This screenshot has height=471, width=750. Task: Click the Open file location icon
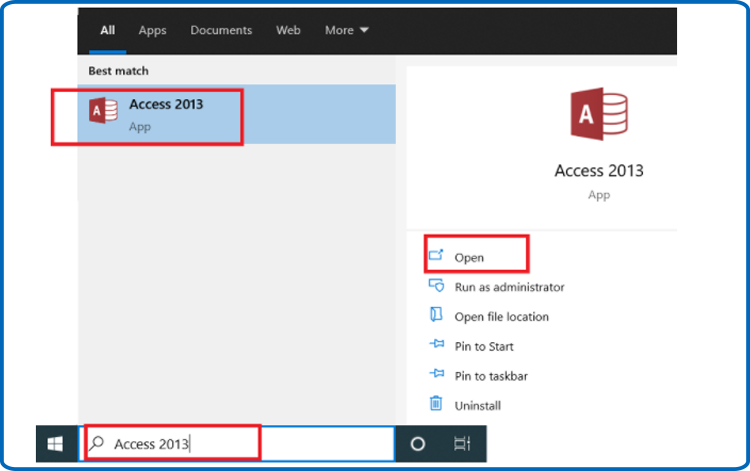click(436, 314)
